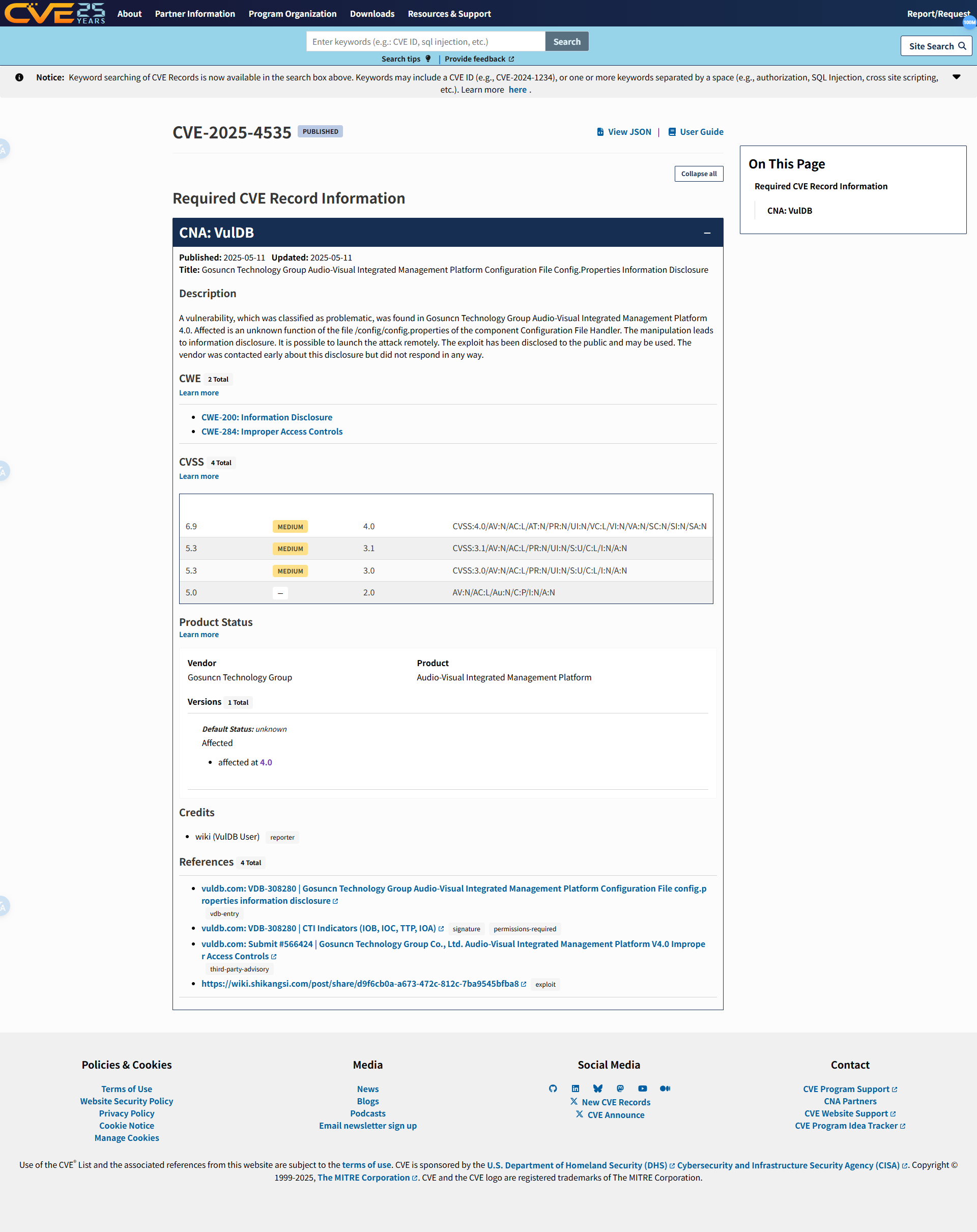Image resolution: width=977 pixels, height=1232 pixels.
Task: Select the CVSS 2.0 score 5.0
Action: tap(191, 592)
